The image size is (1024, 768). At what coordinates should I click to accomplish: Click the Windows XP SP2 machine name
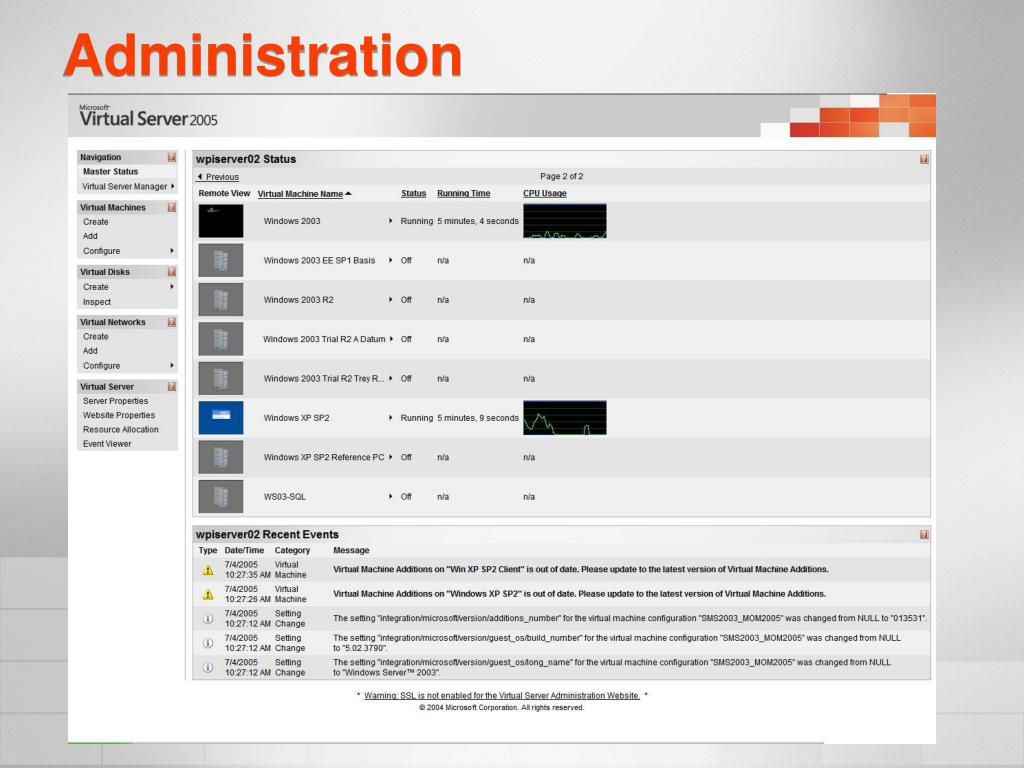tap(296, 418)
